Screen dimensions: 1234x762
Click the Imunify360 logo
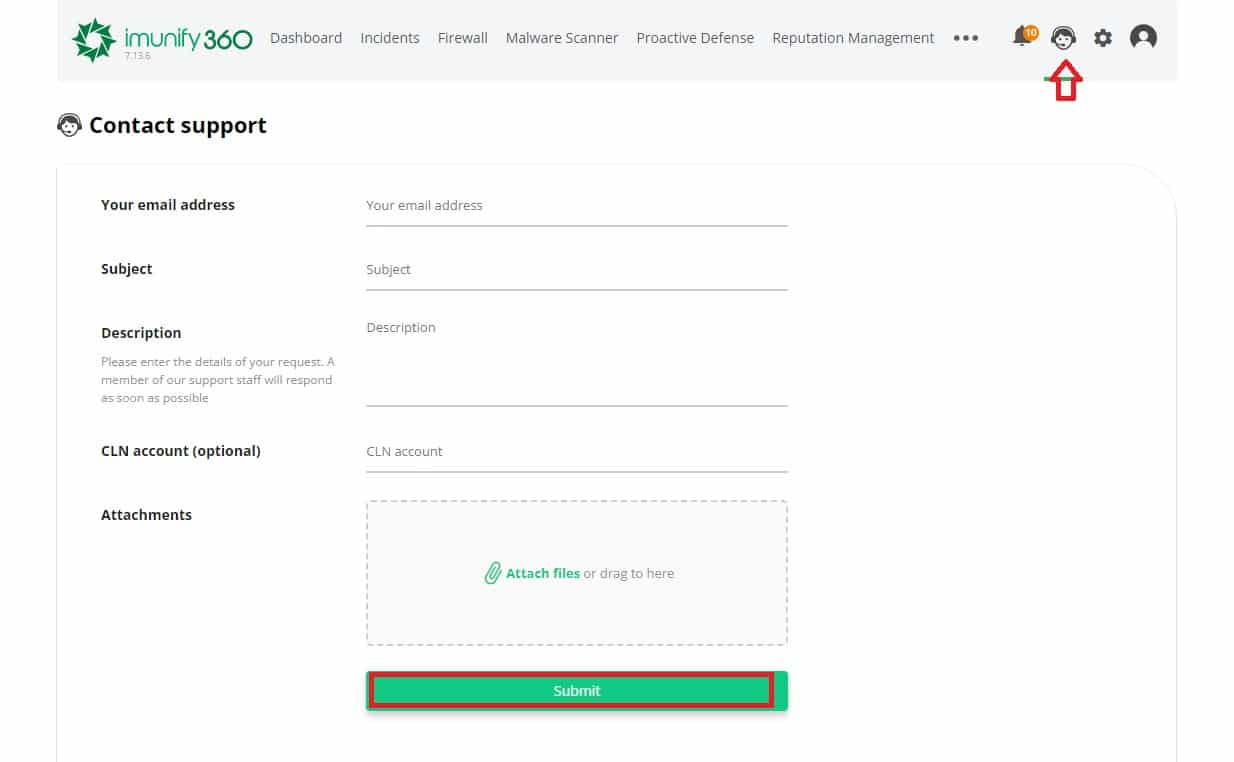(161, 39)
